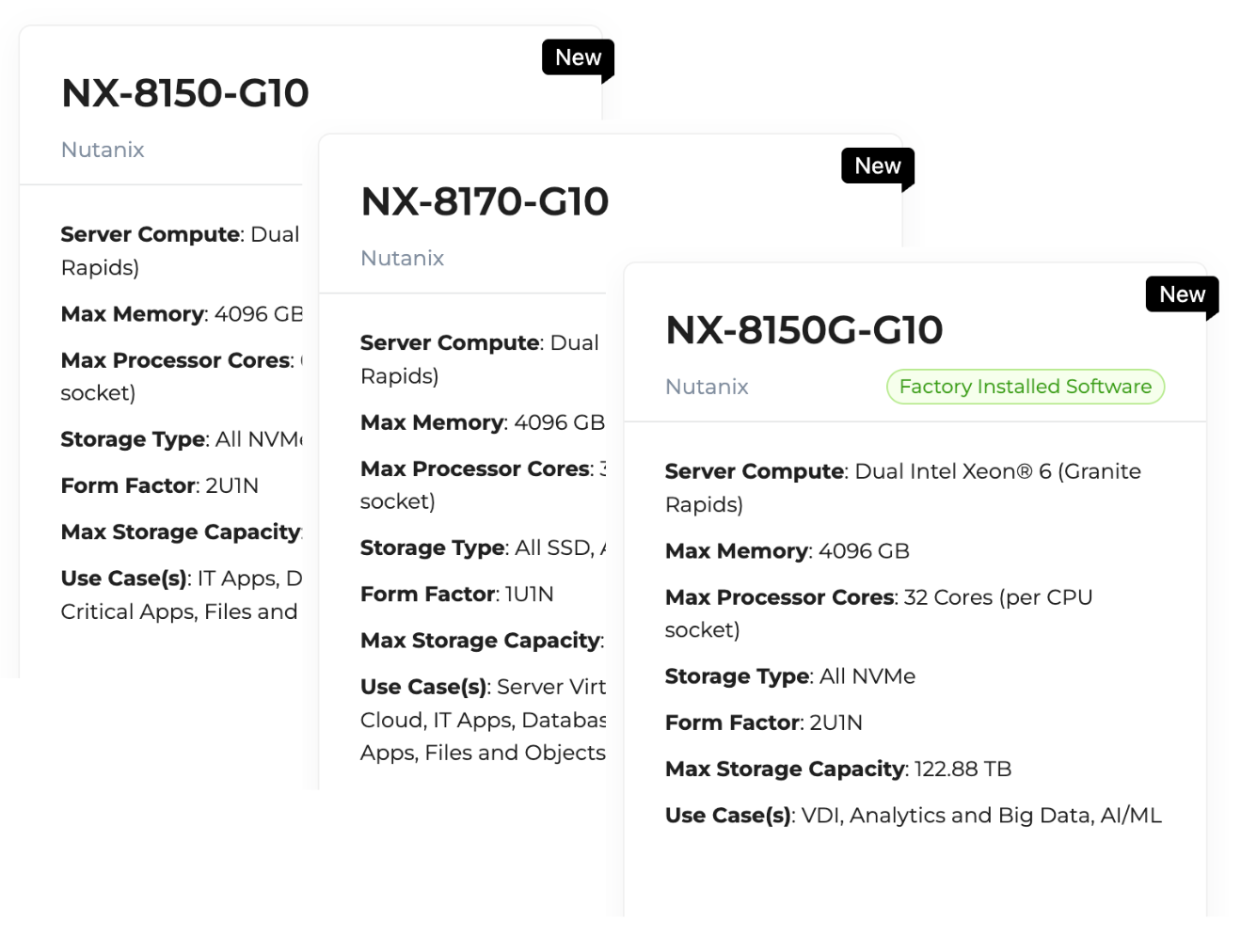Viewport: 1257px width, 952px height.
Task: Open the NX-8170-G10 card title
Action: pyautogui.click(x=485, y=201)
